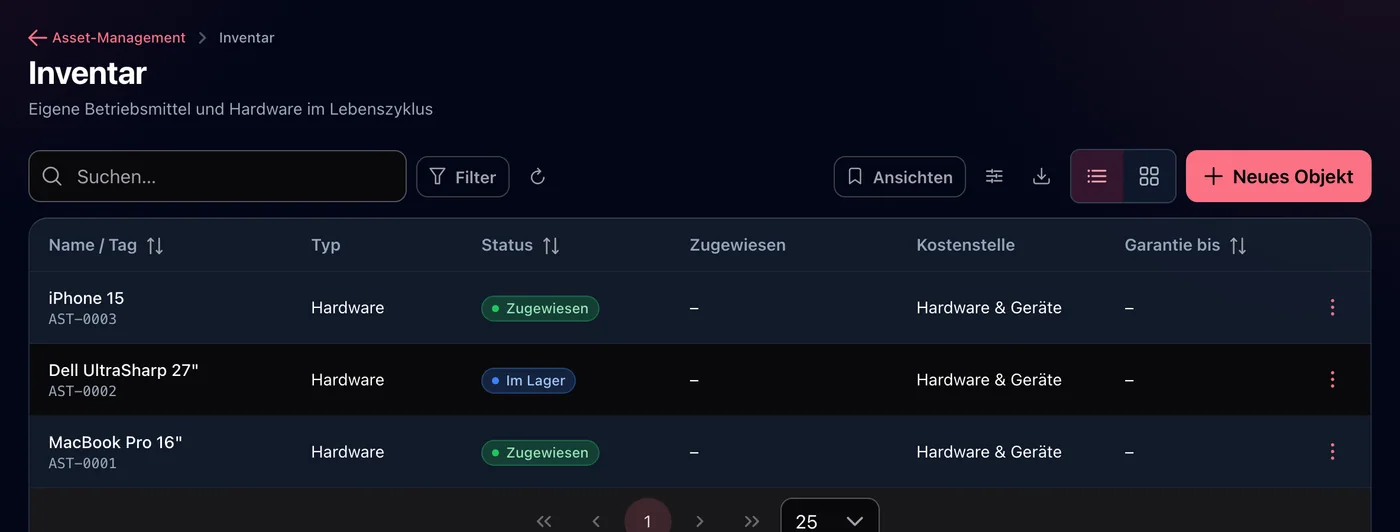Switch to list view
The width and height of the screenshot is (1400, 532).
tap(1097, 176)
